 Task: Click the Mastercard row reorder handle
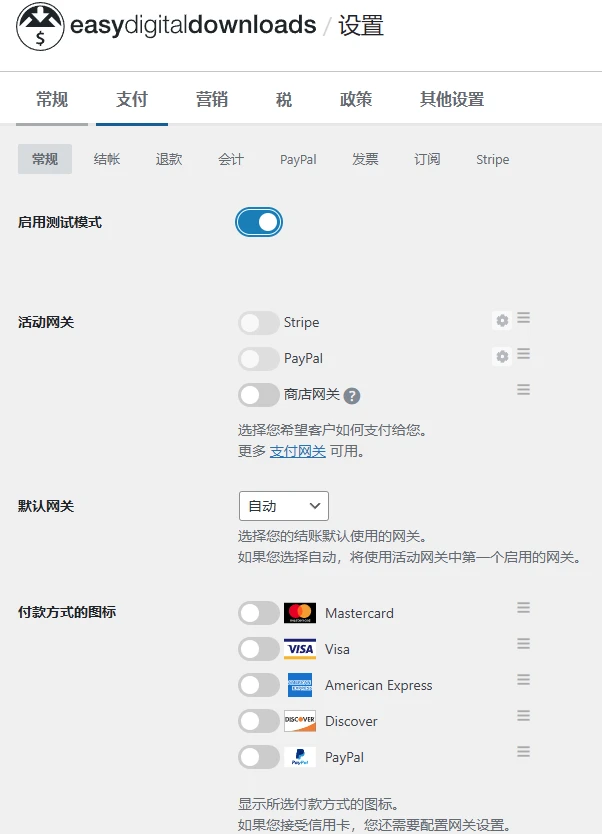click(523, 608)
